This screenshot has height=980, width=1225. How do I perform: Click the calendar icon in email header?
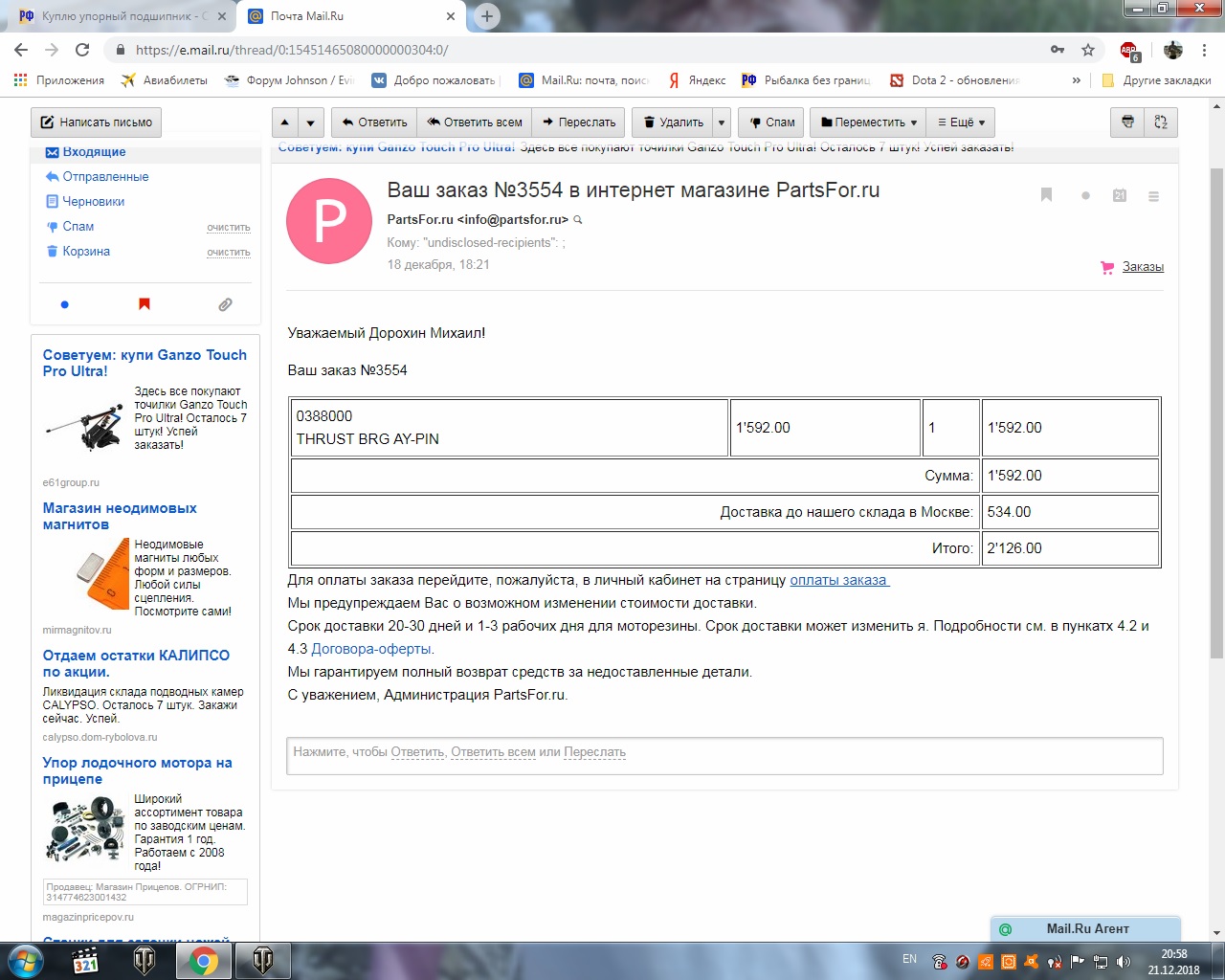point(1120,195)
